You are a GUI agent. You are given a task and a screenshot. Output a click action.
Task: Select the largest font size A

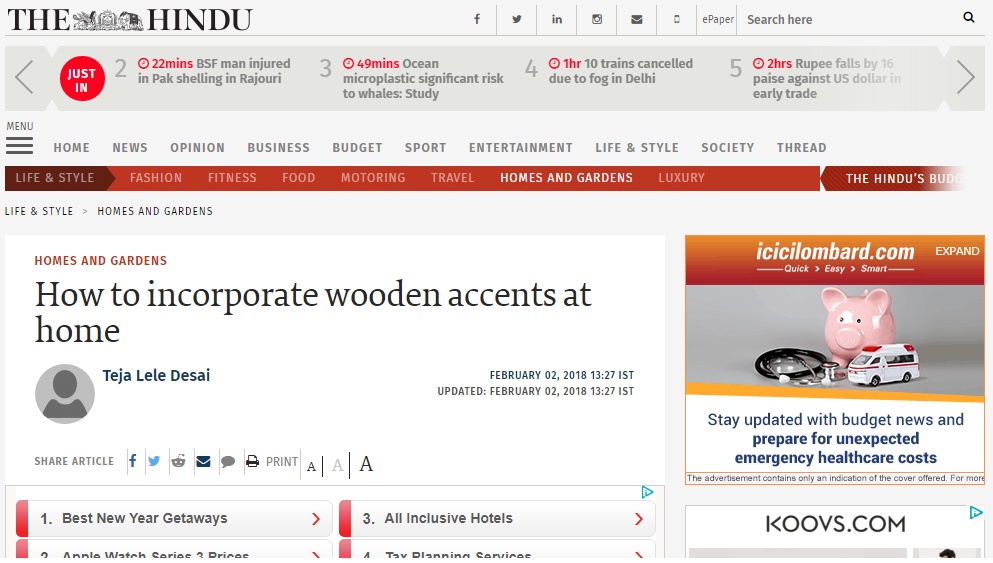[366, 464]
